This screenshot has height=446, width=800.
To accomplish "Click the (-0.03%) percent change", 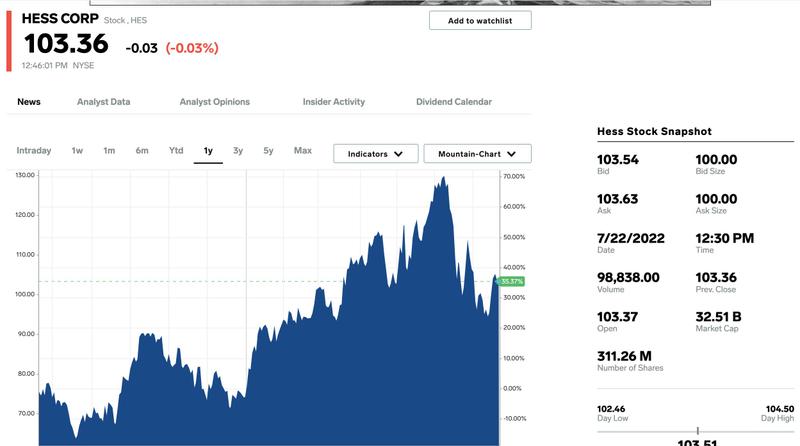I will click(192, 48).
